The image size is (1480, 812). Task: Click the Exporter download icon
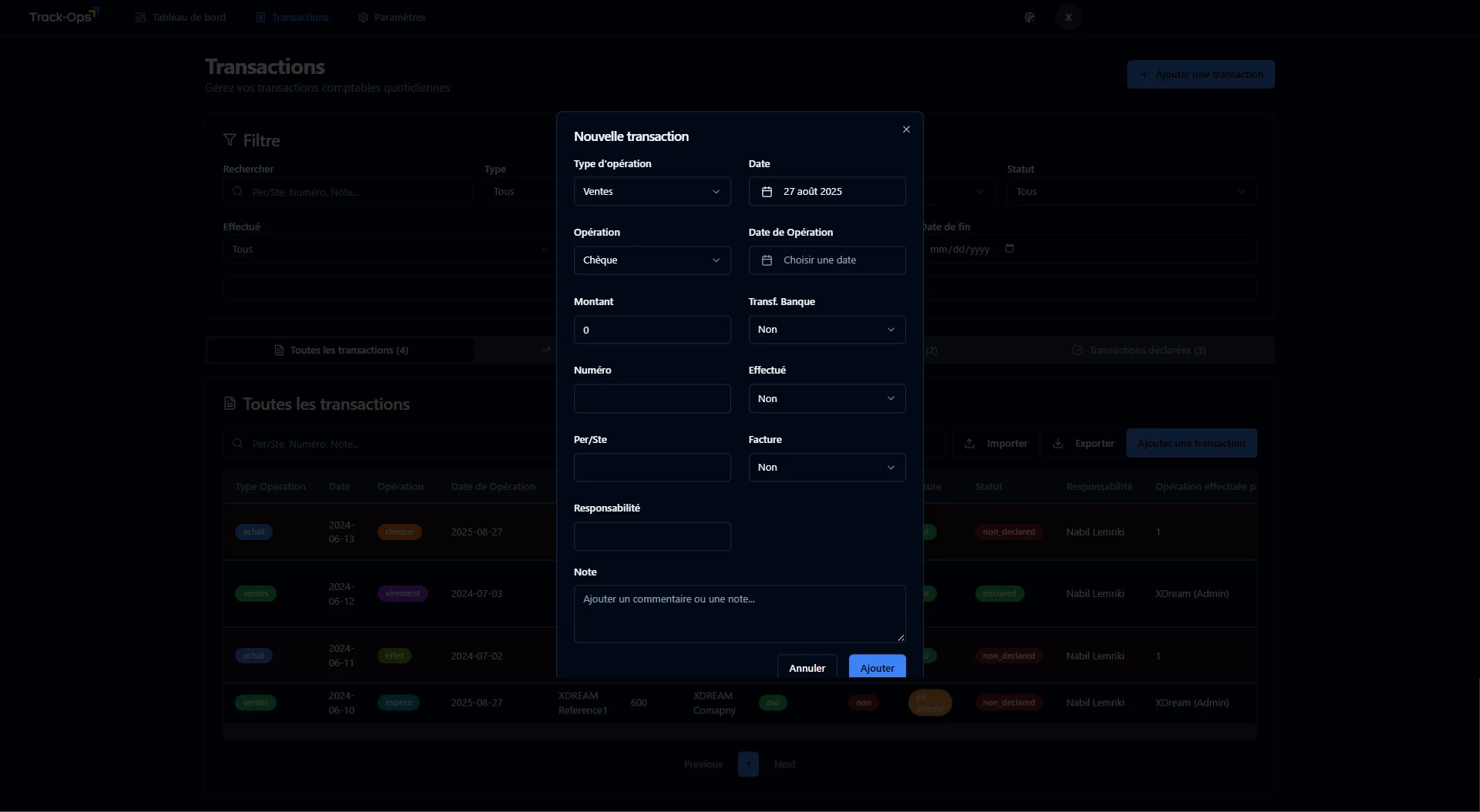(x=1059, y=443)
